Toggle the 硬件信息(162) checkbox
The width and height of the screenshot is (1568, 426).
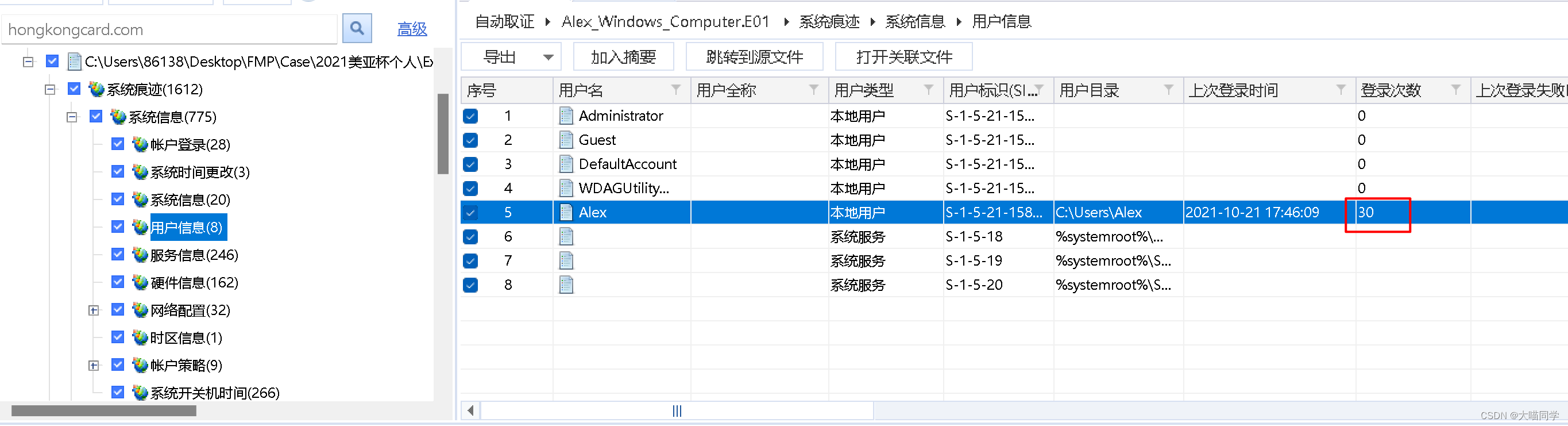click(118, 282)
